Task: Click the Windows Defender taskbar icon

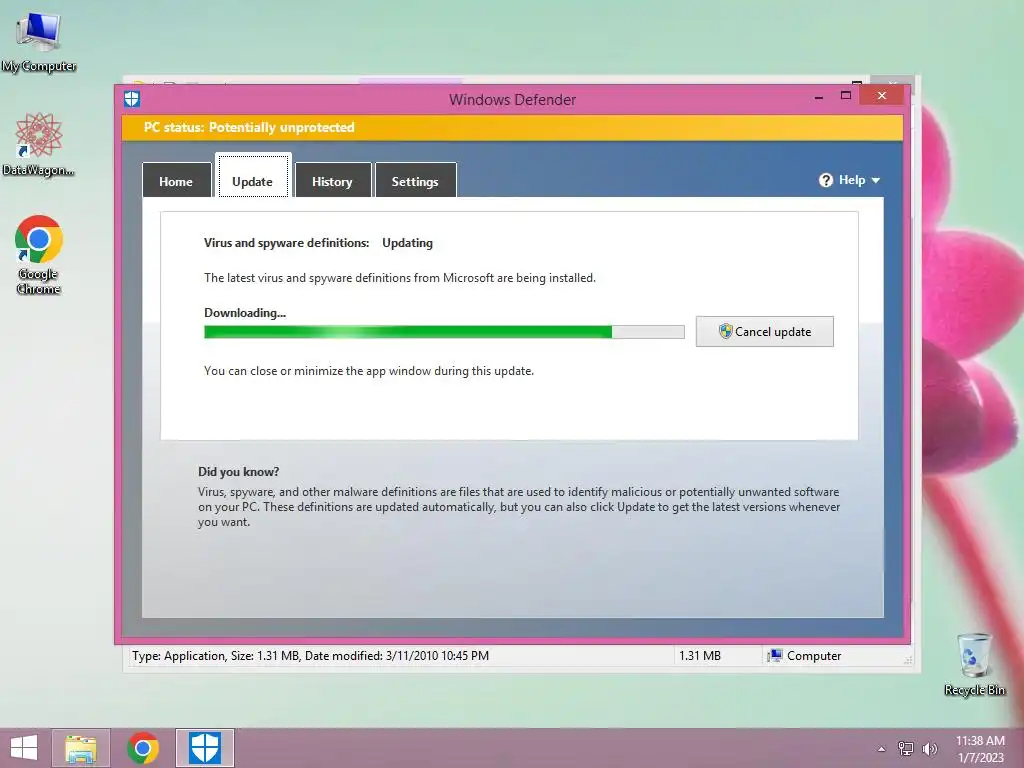Action: point(204,748)
